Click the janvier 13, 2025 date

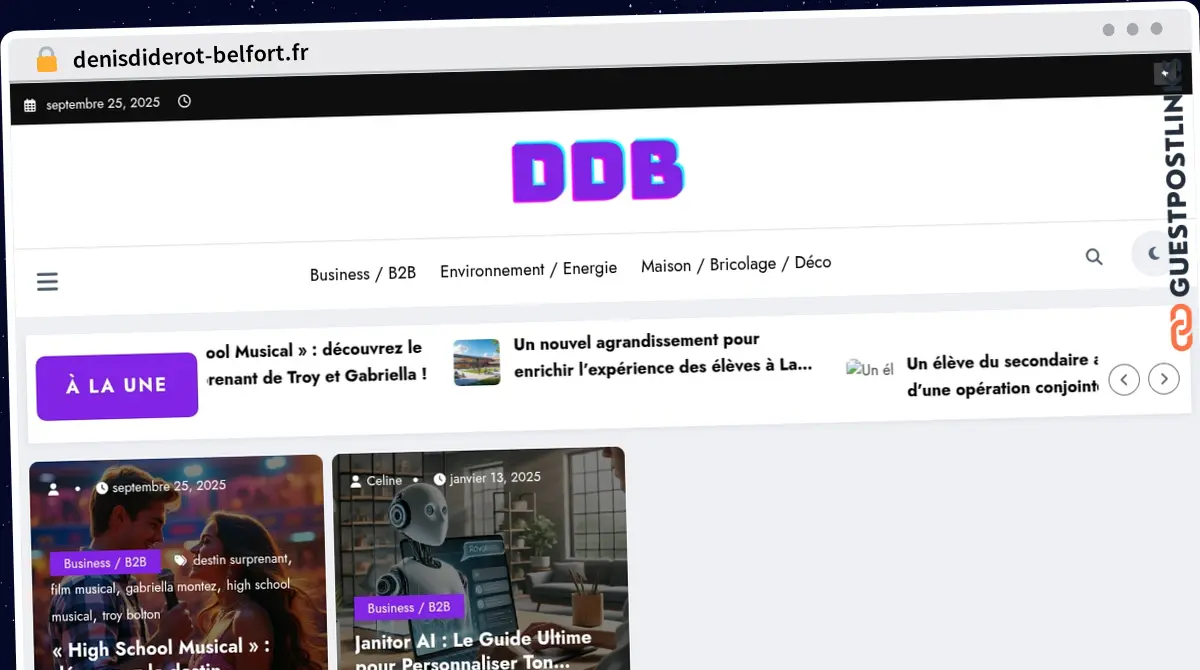pos(495,478)
